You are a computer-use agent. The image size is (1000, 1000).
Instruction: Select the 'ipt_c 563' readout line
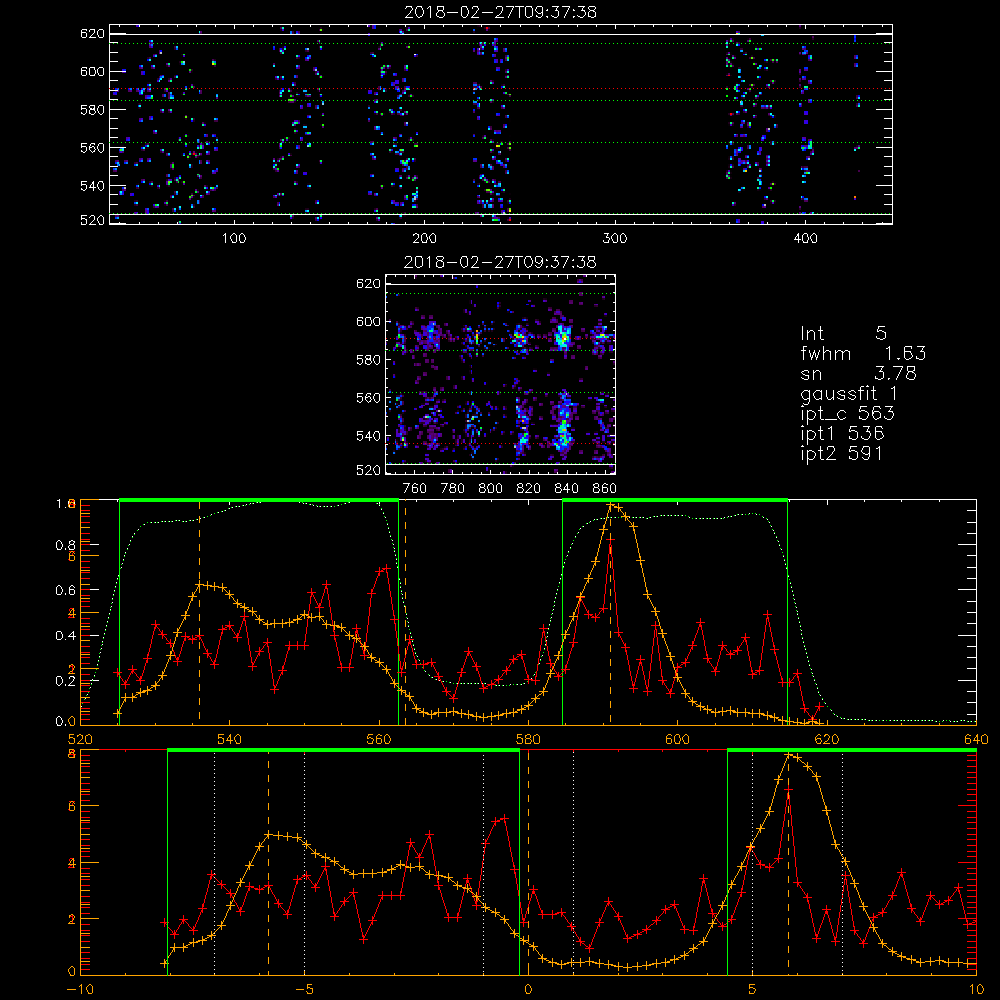[x=848, y=414]
